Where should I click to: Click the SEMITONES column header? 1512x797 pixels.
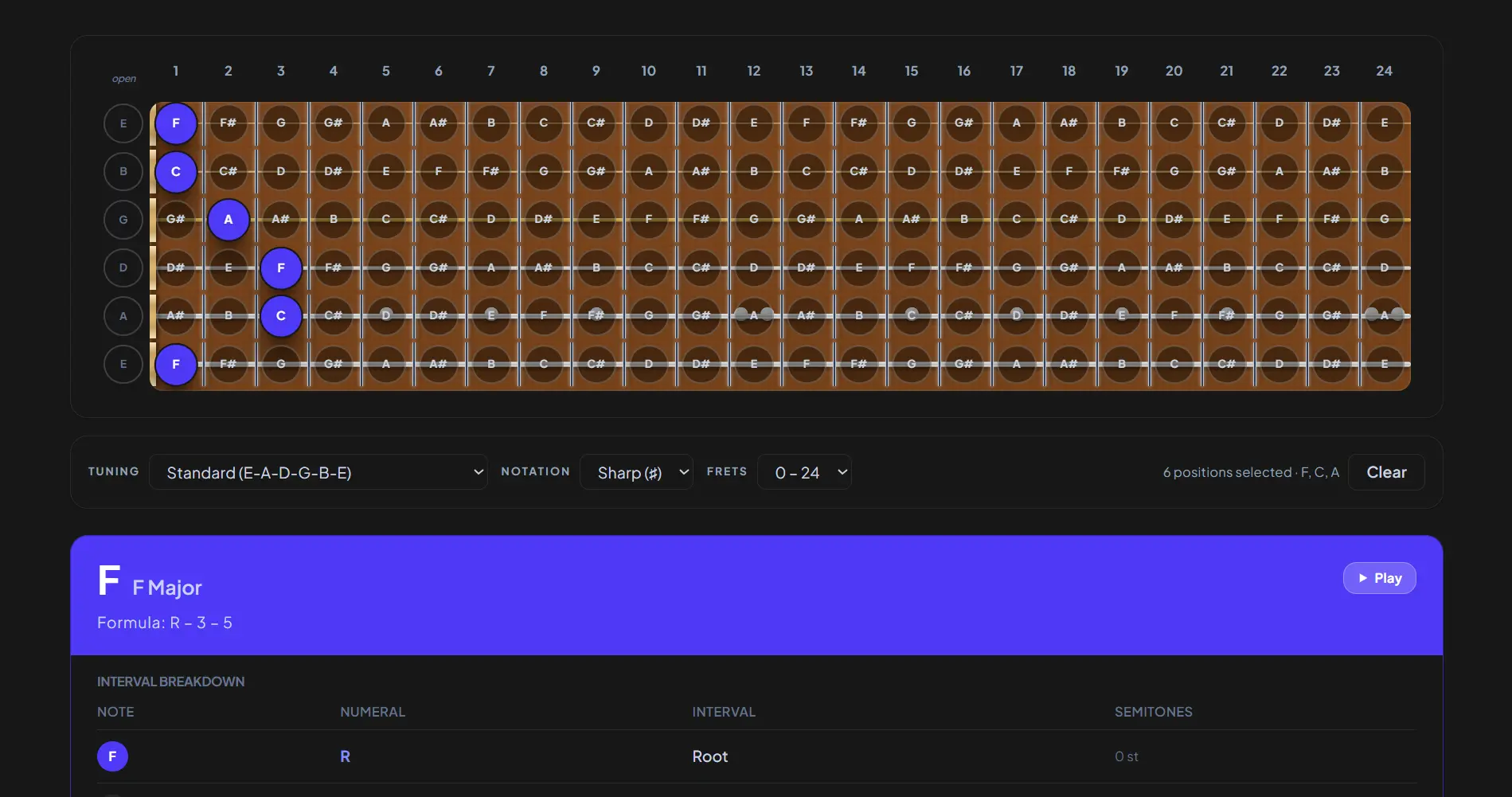point(1153,712)
